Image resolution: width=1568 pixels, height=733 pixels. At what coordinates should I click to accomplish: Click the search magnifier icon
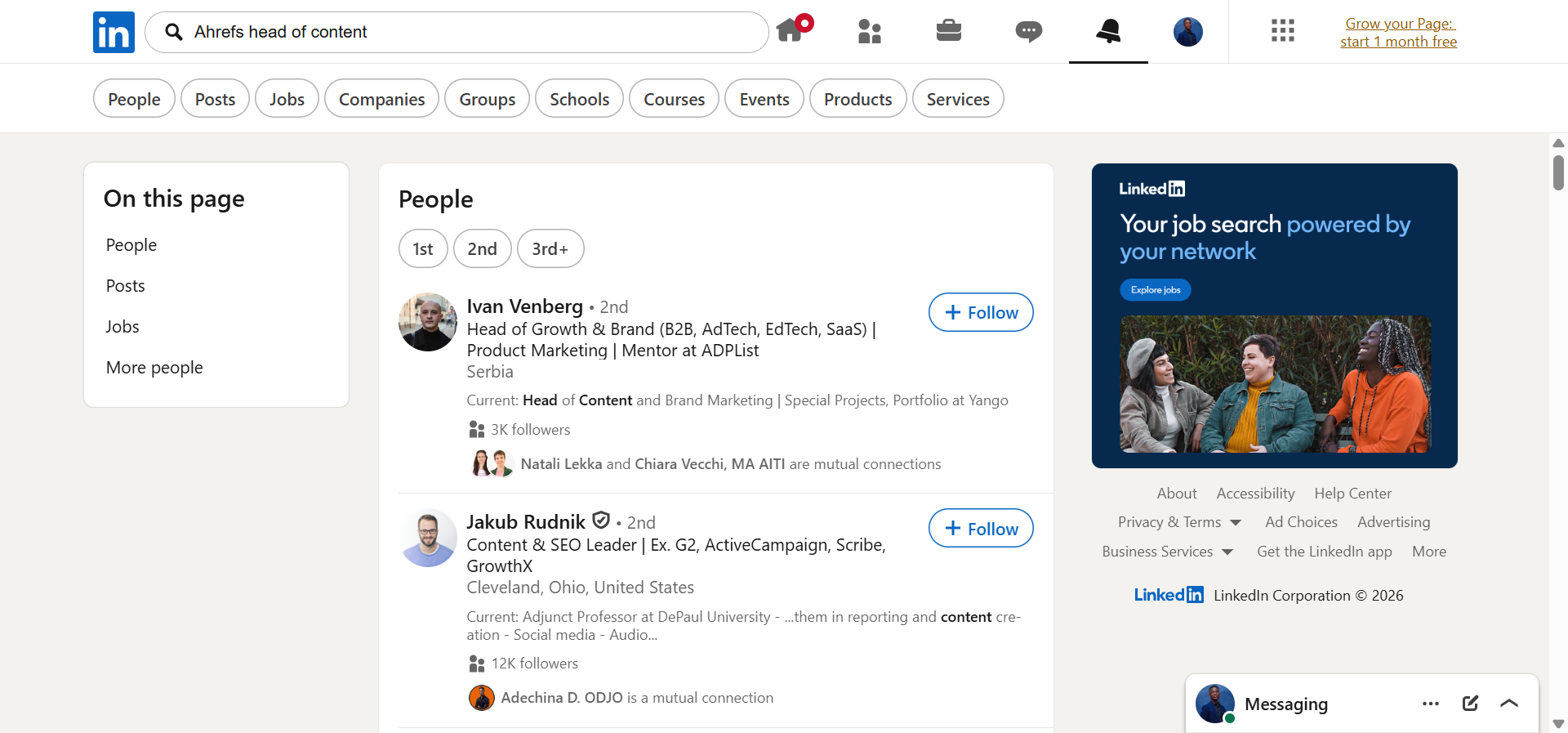(x=173, y=32)
